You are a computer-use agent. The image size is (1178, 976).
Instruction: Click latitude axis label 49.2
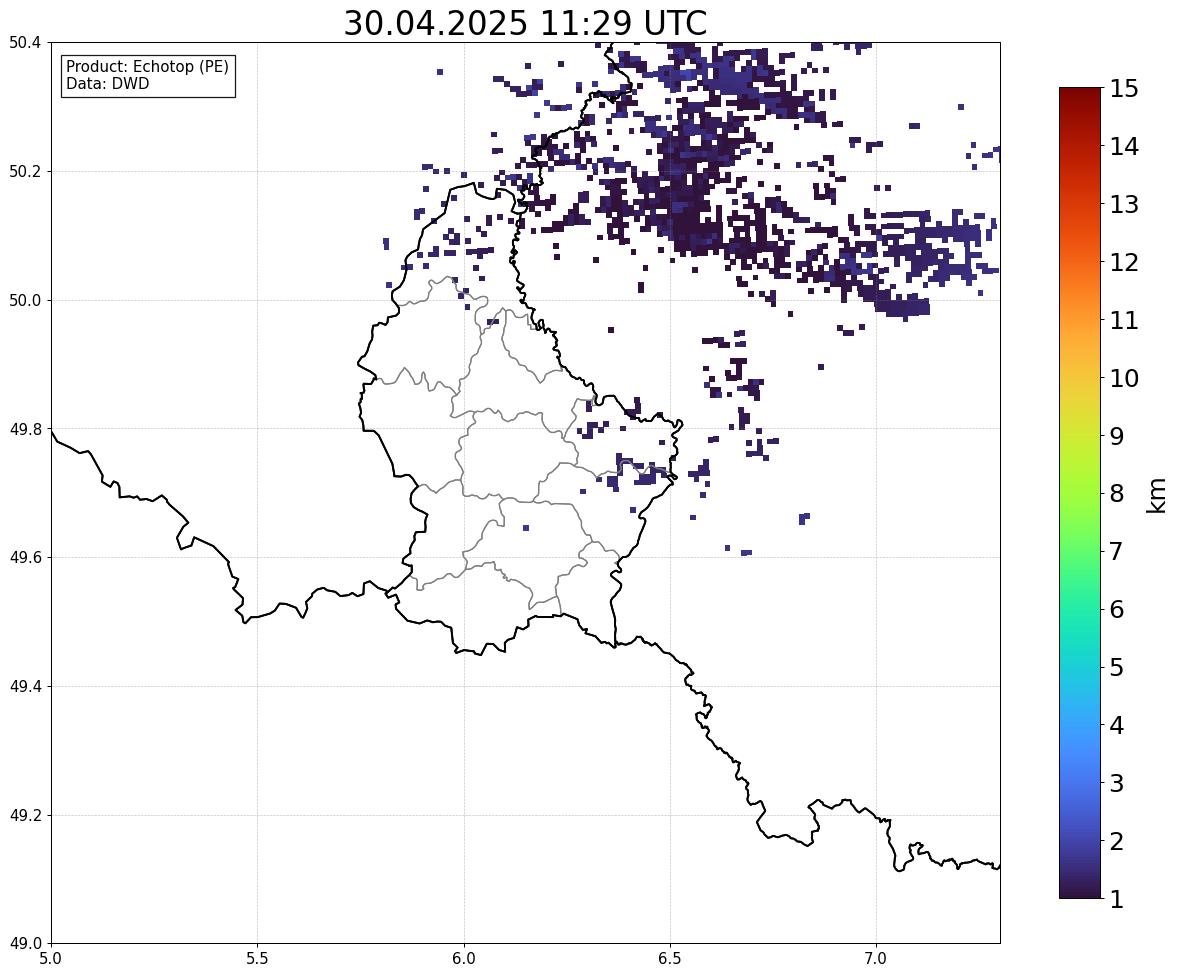[27, 815]
